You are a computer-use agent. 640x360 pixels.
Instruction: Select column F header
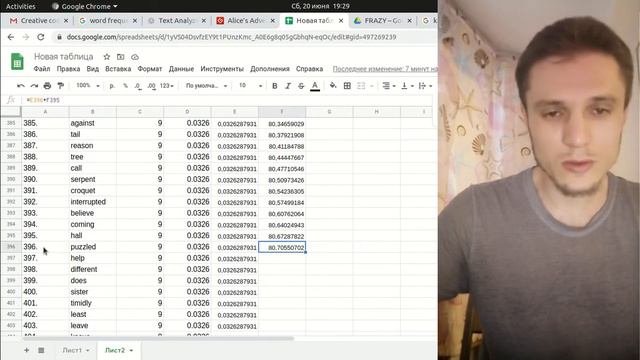[x=282, y=111]
